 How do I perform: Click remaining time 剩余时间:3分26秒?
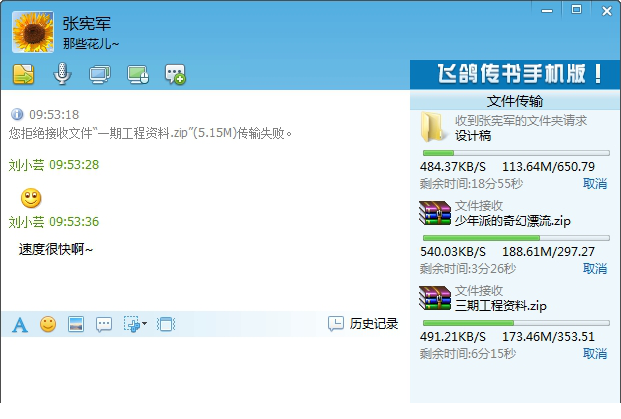(x=468, y=269)
